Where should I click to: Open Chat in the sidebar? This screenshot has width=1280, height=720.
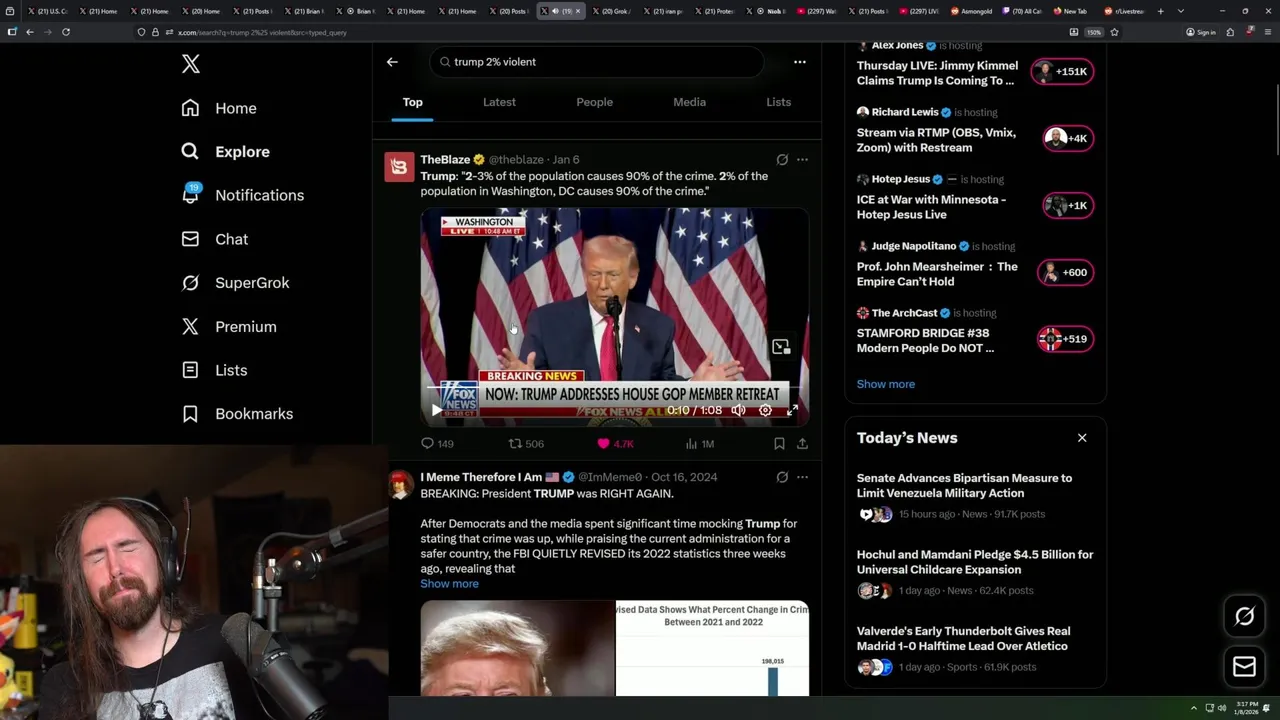(x=215, y=239)
